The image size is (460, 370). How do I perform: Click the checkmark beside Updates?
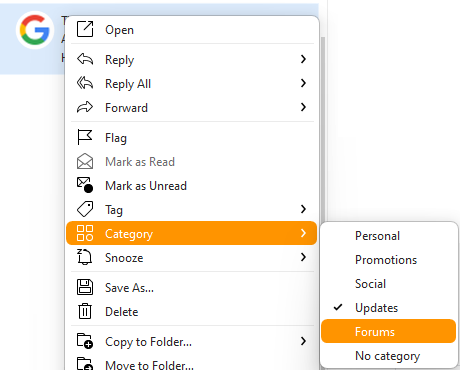point(338,307)
